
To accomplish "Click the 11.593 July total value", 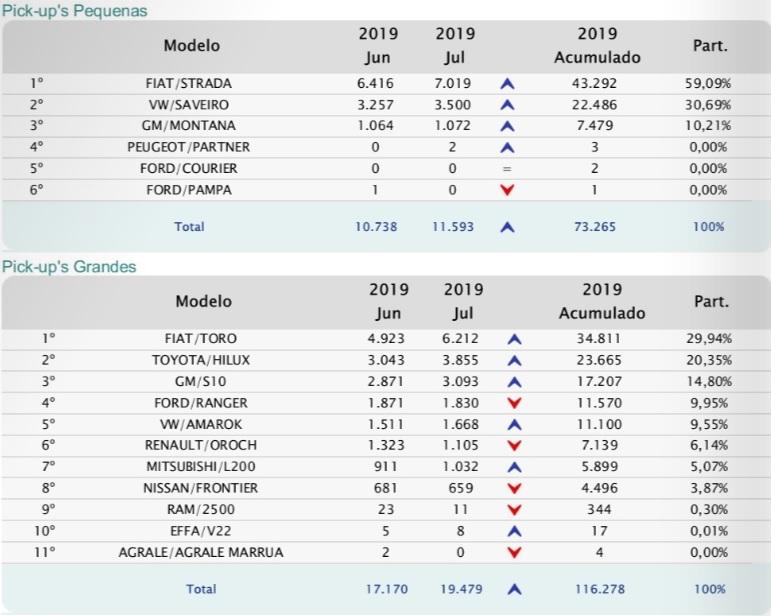I will pyautogui.click(x=453, y=227).
